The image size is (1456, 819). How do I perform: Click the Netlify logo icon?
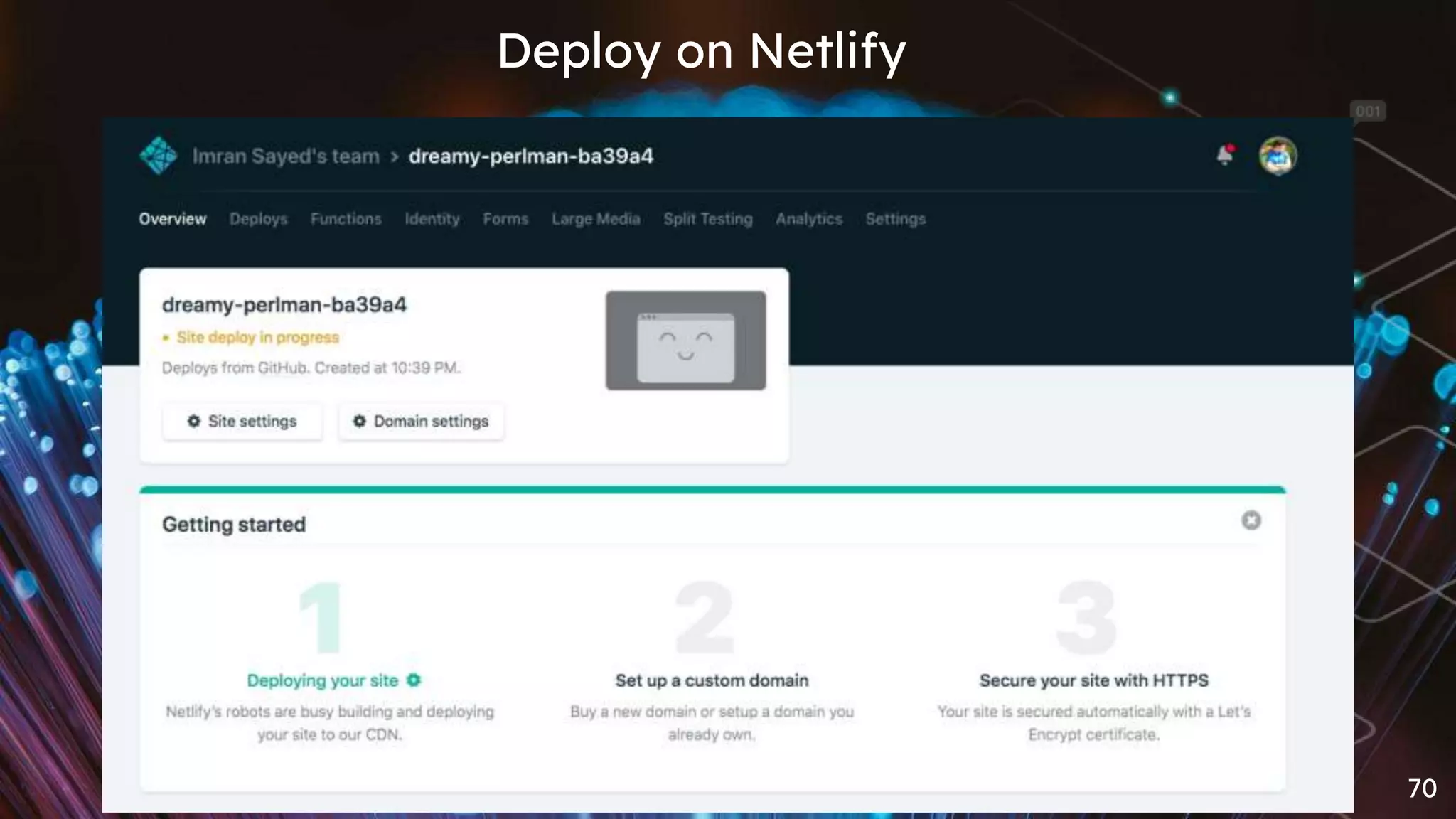point(158,156)
